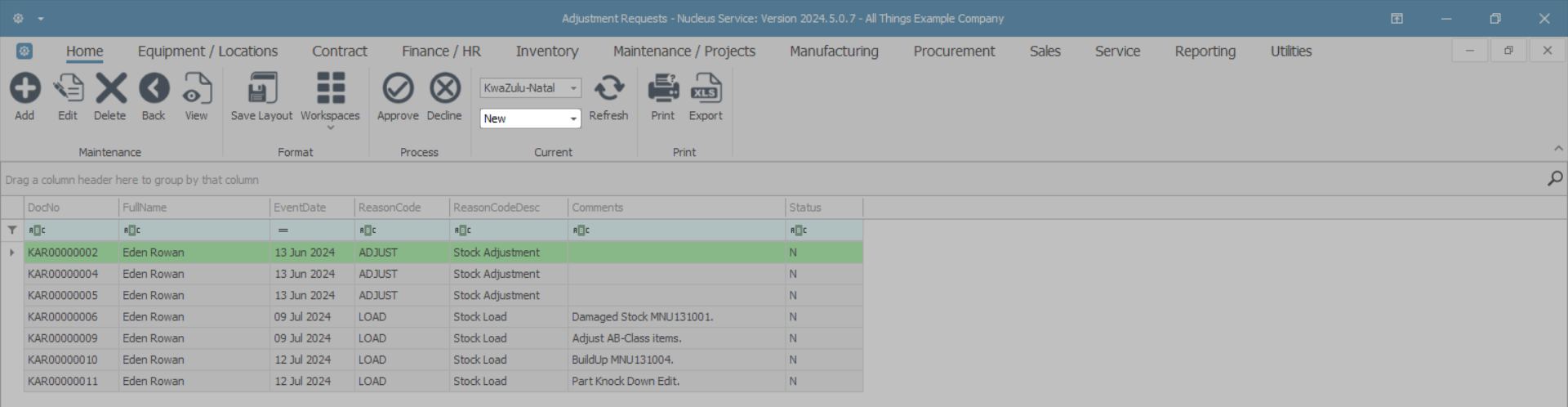Viewport: 1568px width, 407px height.
Task: Sort by the EventDate column header
Action: pyautogui.click(x=312, y=208)
